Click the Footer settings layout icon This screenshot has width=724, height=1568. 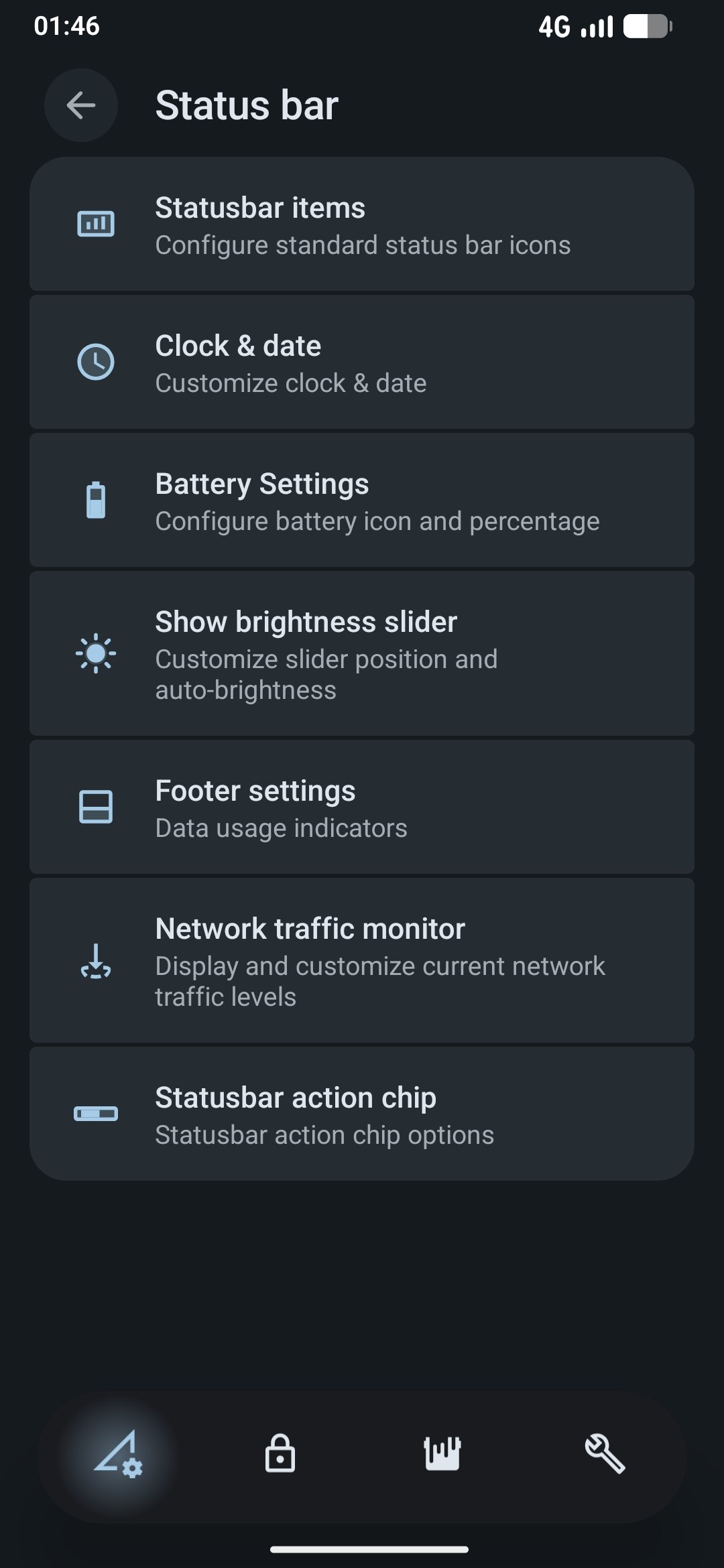pyautogui.click(x=96, y=807)
